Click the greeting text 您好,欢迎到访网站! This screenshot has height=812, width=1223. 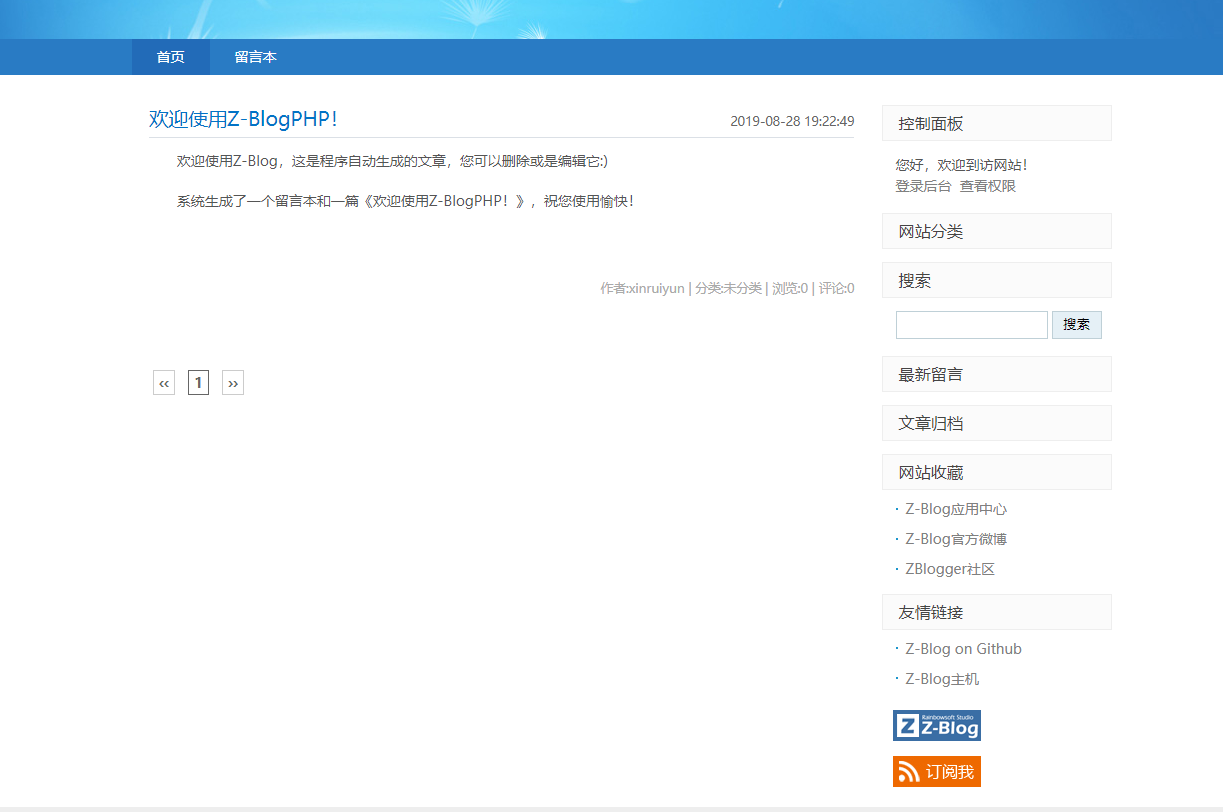coord(961,165)
